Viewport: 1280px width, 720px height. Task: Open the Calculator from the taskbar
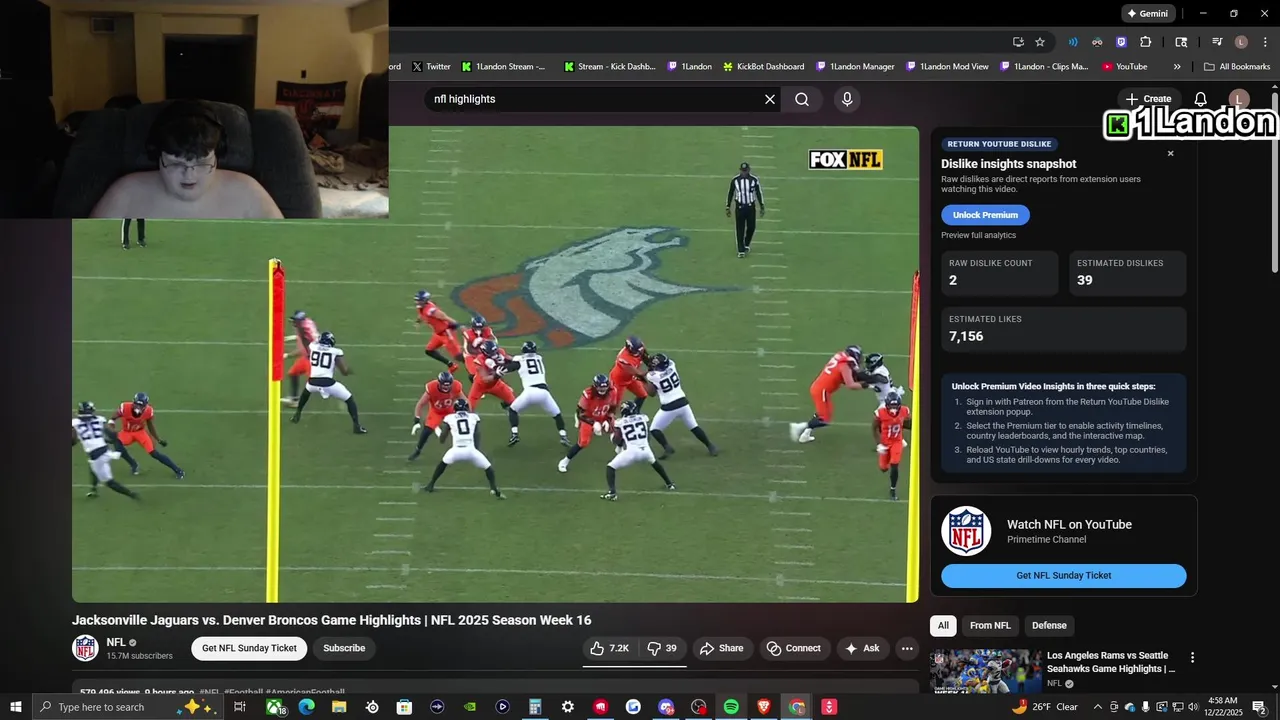click(535, 707)
